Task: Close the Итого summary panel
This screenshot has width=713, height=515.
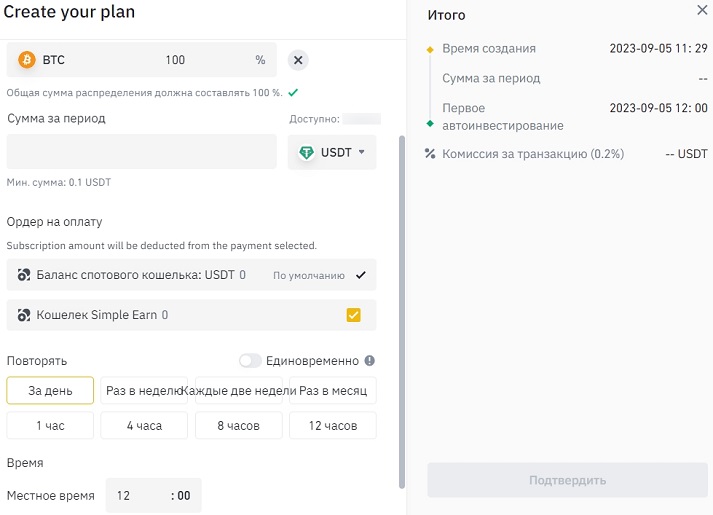Action: pyautogui.click(x=701, y=10)
